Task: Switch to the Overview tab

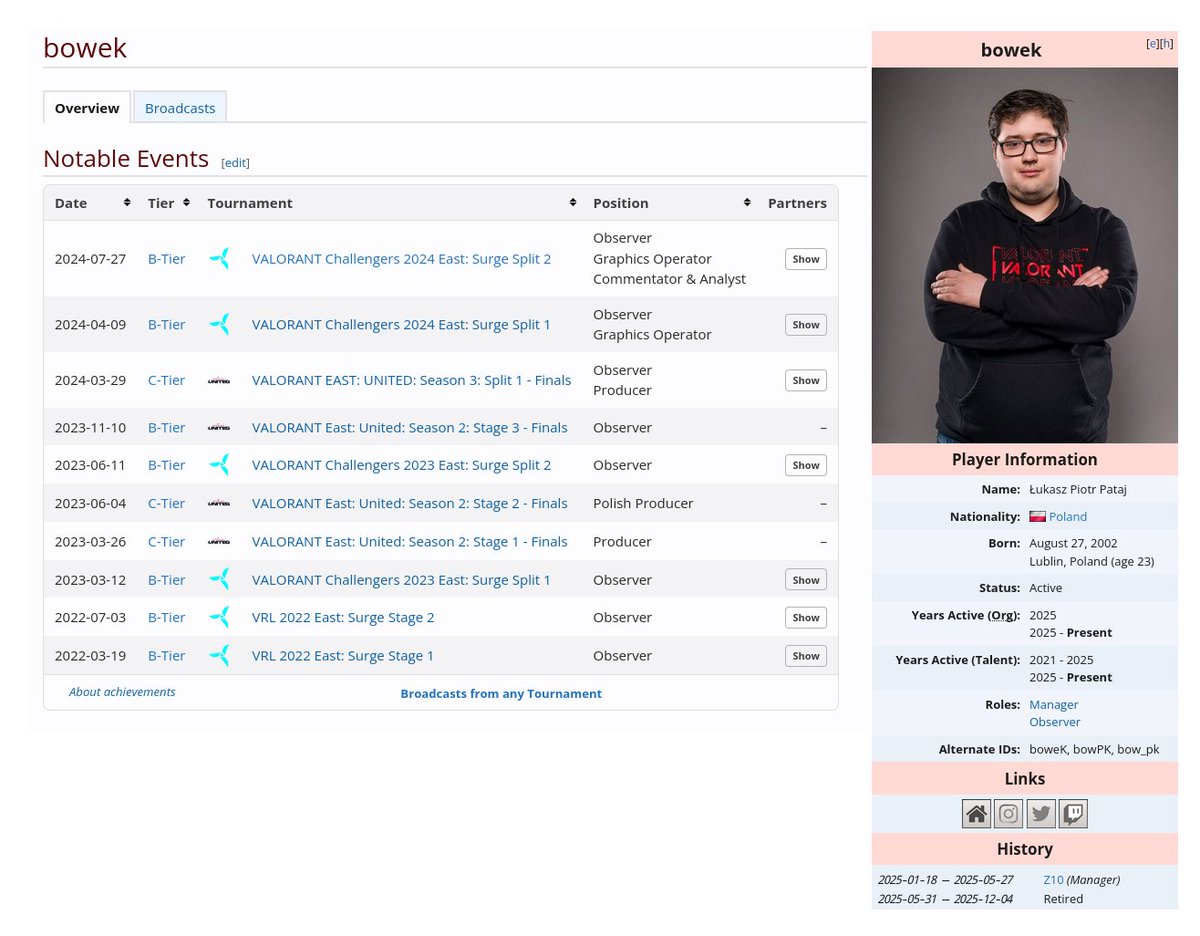Action: 87,107
